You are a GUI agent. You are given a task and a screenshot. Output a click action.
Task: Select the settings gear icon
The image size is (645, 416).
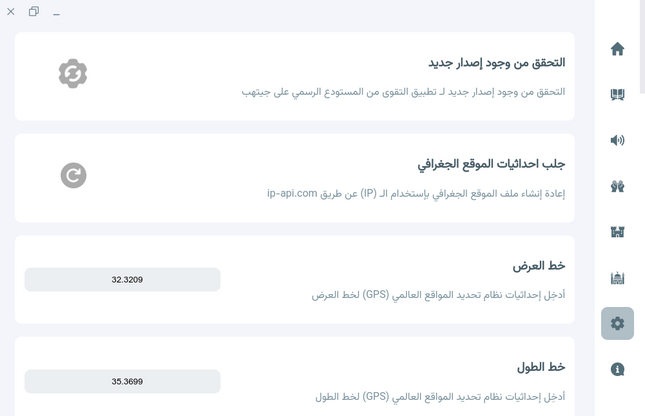[617, 323]
